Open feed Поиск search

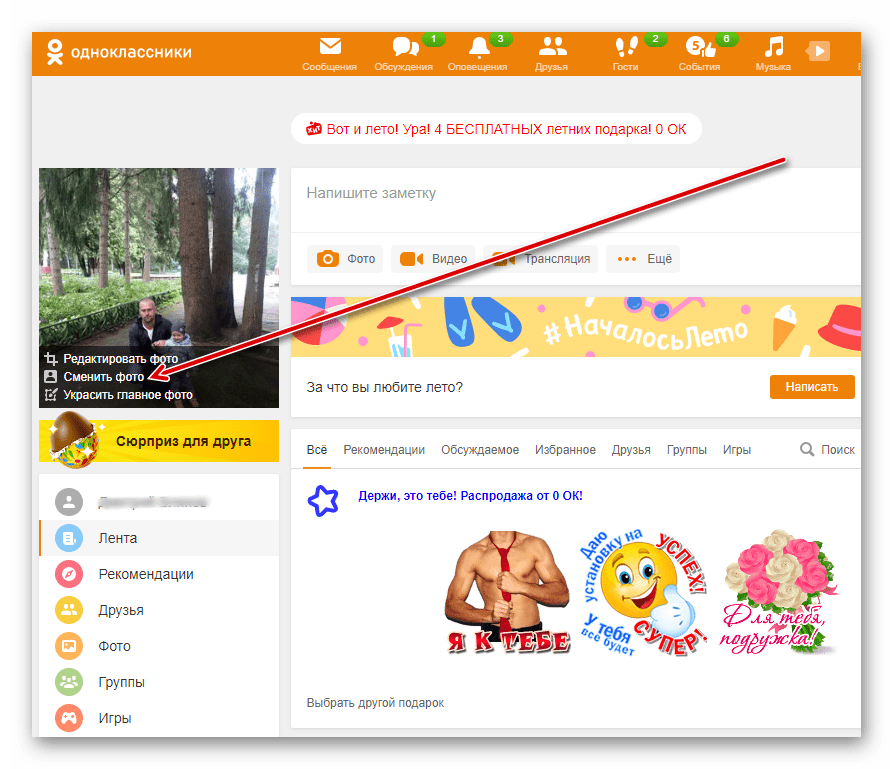827,450
